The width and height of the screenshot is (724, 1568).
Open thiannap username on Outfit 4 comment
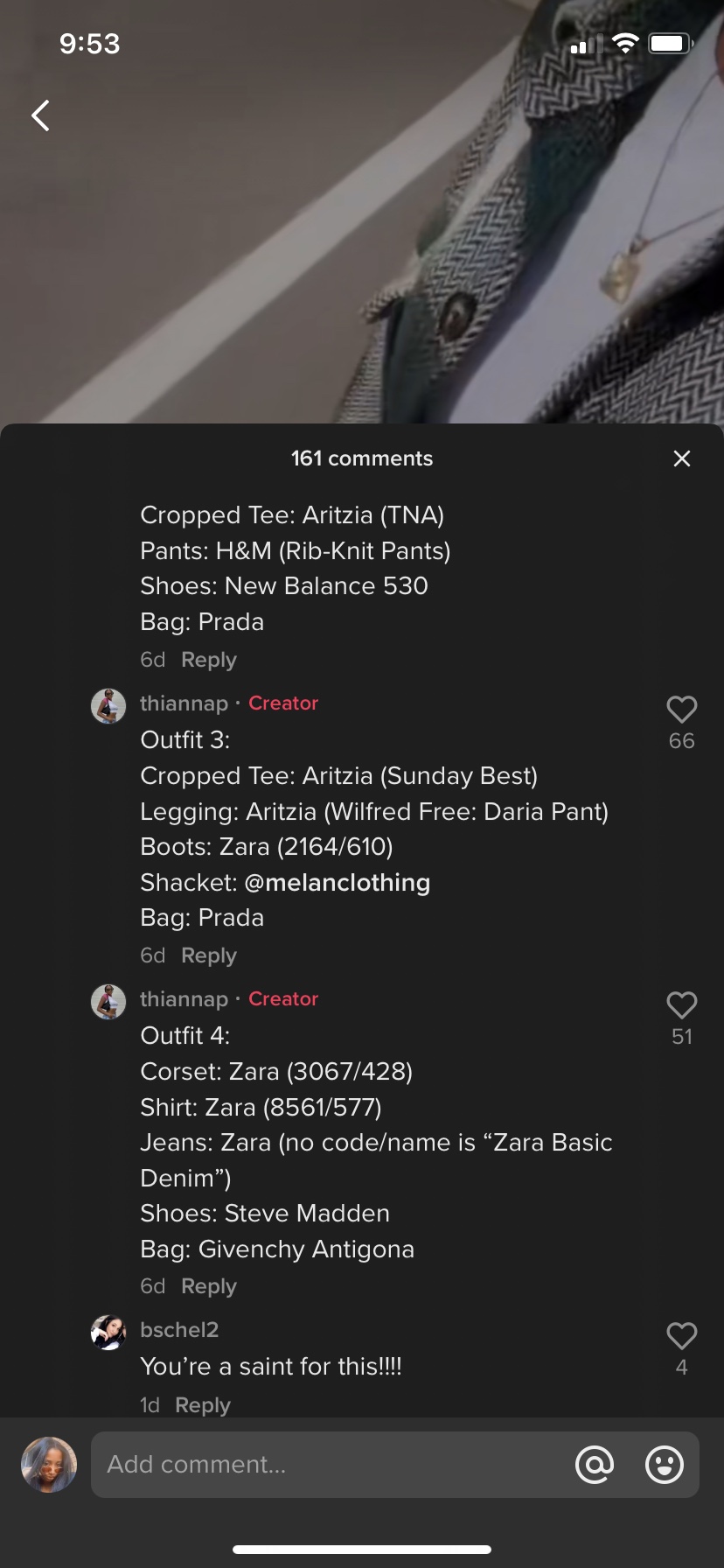point(184,999)
